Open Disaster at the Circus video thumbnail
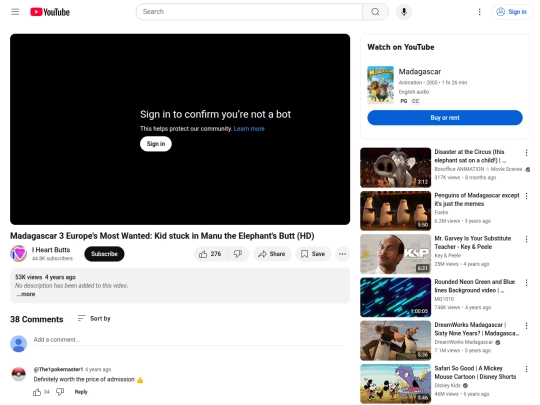This screenshot has height=405, width=540. 395,168
